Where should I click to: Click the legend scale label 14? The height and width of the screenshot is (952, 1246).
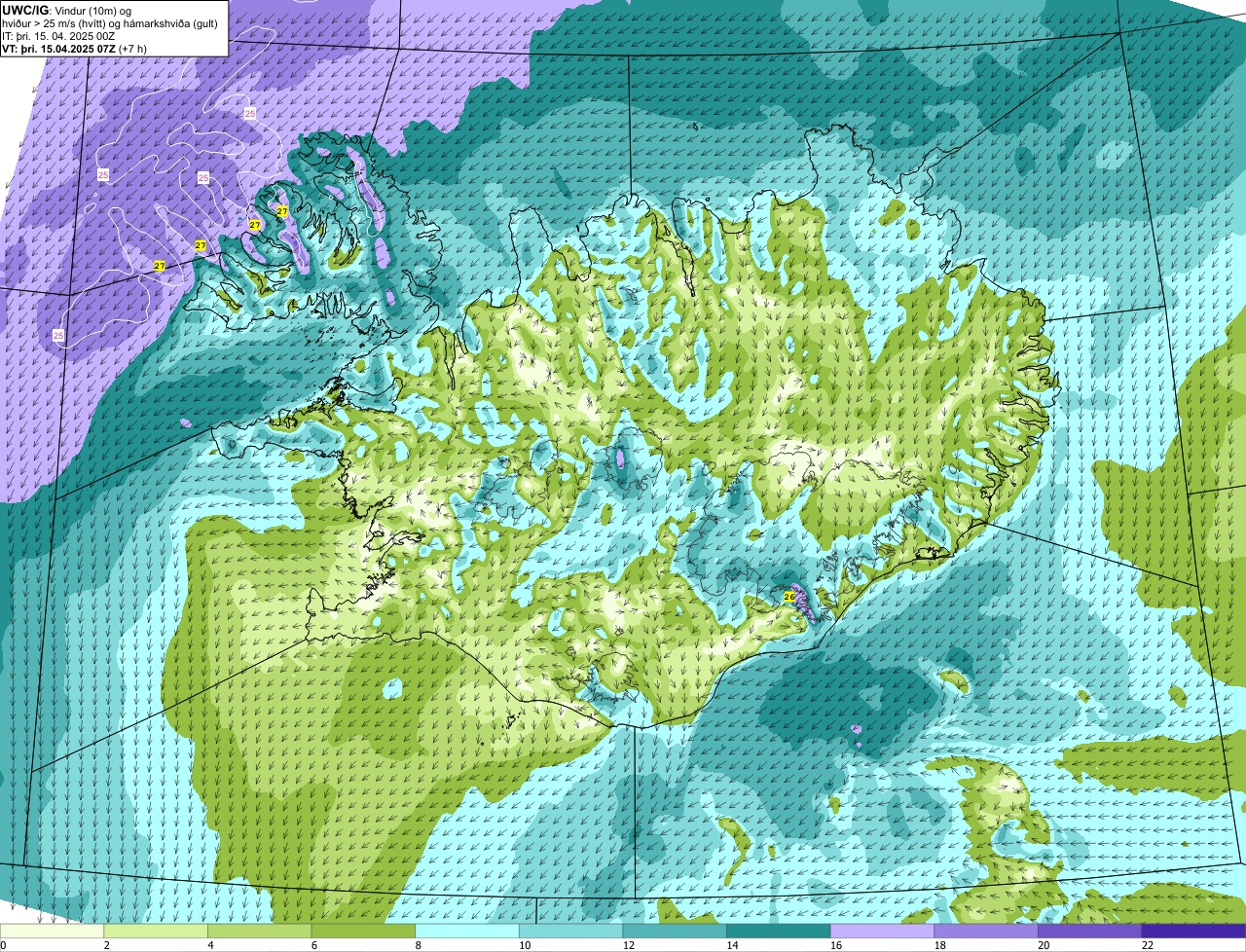coord(732,945)
